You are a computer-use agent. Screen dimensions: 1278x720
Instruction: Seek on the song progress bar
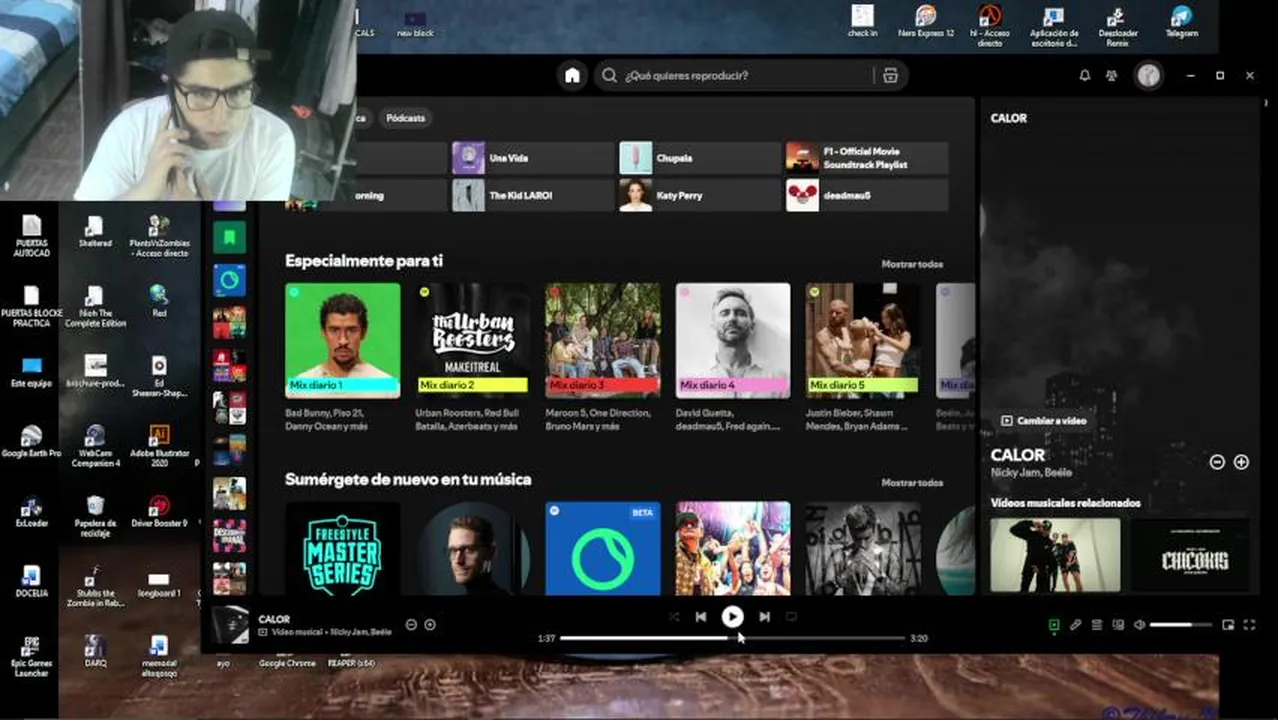[732, 638]
